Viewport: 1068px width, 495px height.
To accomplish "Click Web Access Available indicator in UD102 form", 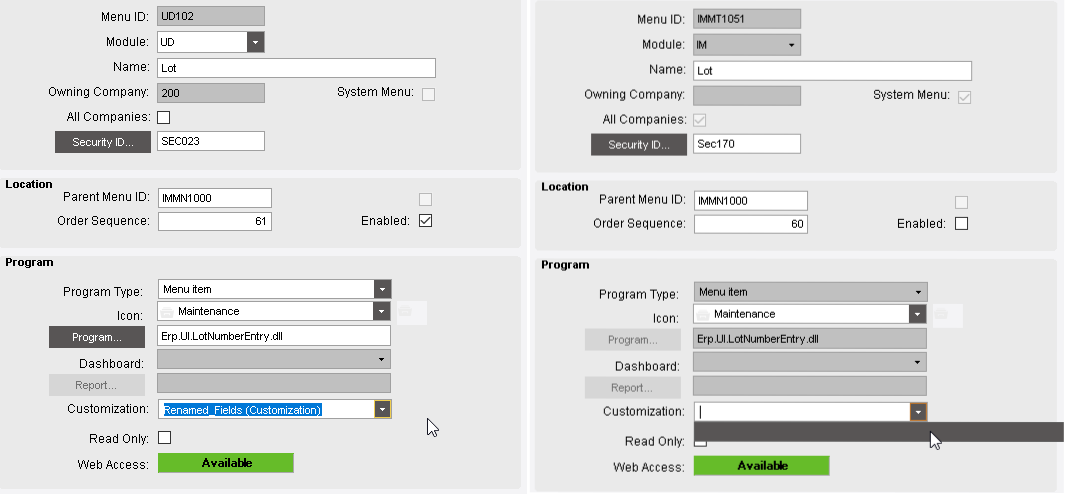I will (x=226, y=463).
